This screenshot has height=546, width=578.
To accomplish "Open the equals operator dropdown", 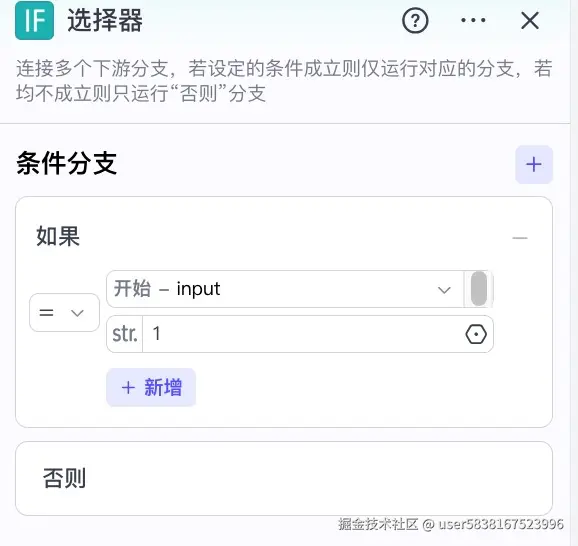I will [x=65, y=313].
